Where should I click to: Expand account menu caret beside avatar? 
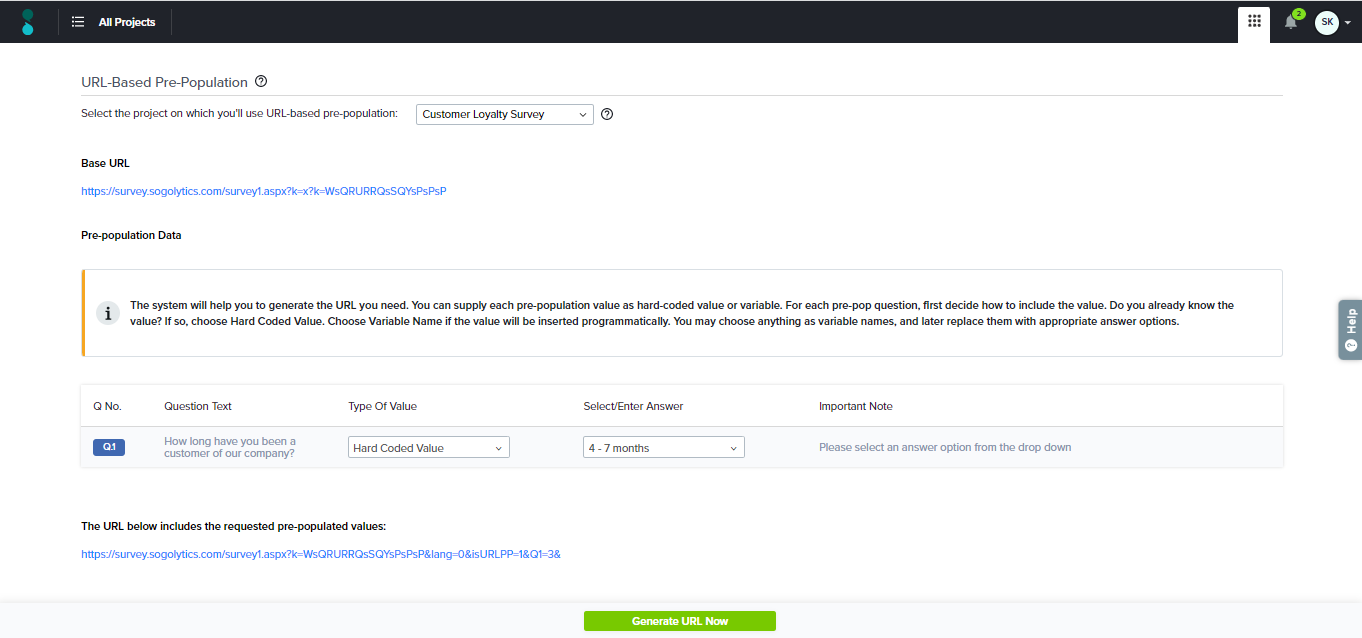(x=1347, y=23)
